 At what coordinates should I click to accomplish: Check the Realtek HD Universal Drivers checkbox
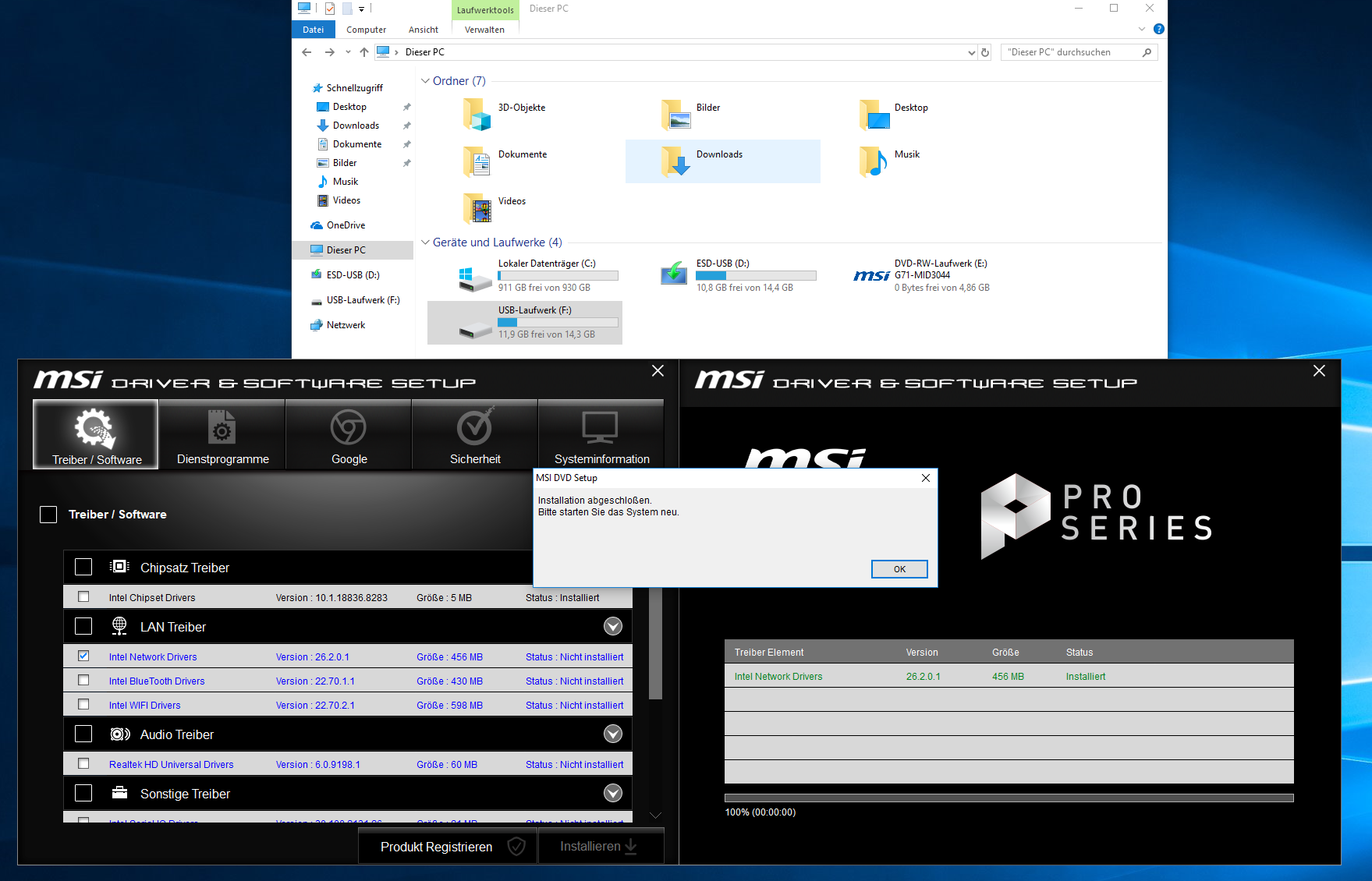tap(83, 764)
